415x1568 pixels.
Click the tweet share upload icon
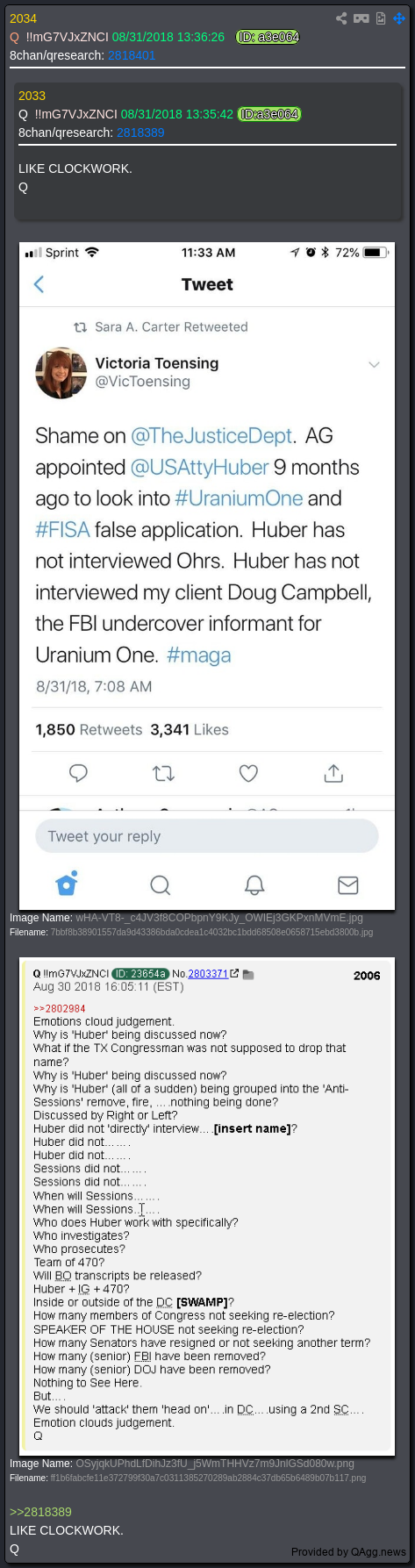(333, 773)
